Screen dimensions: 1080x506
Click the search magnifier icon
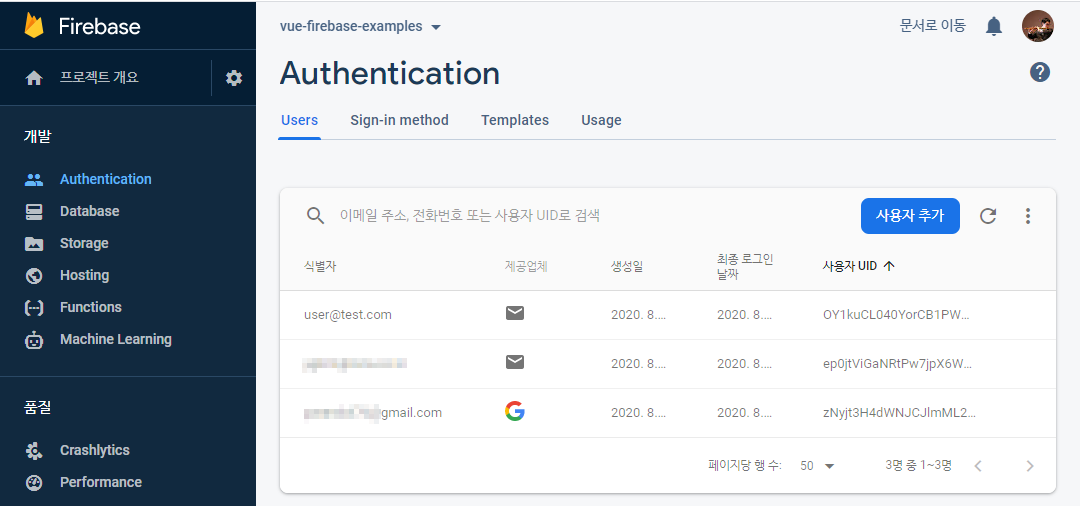pos(315,216)
